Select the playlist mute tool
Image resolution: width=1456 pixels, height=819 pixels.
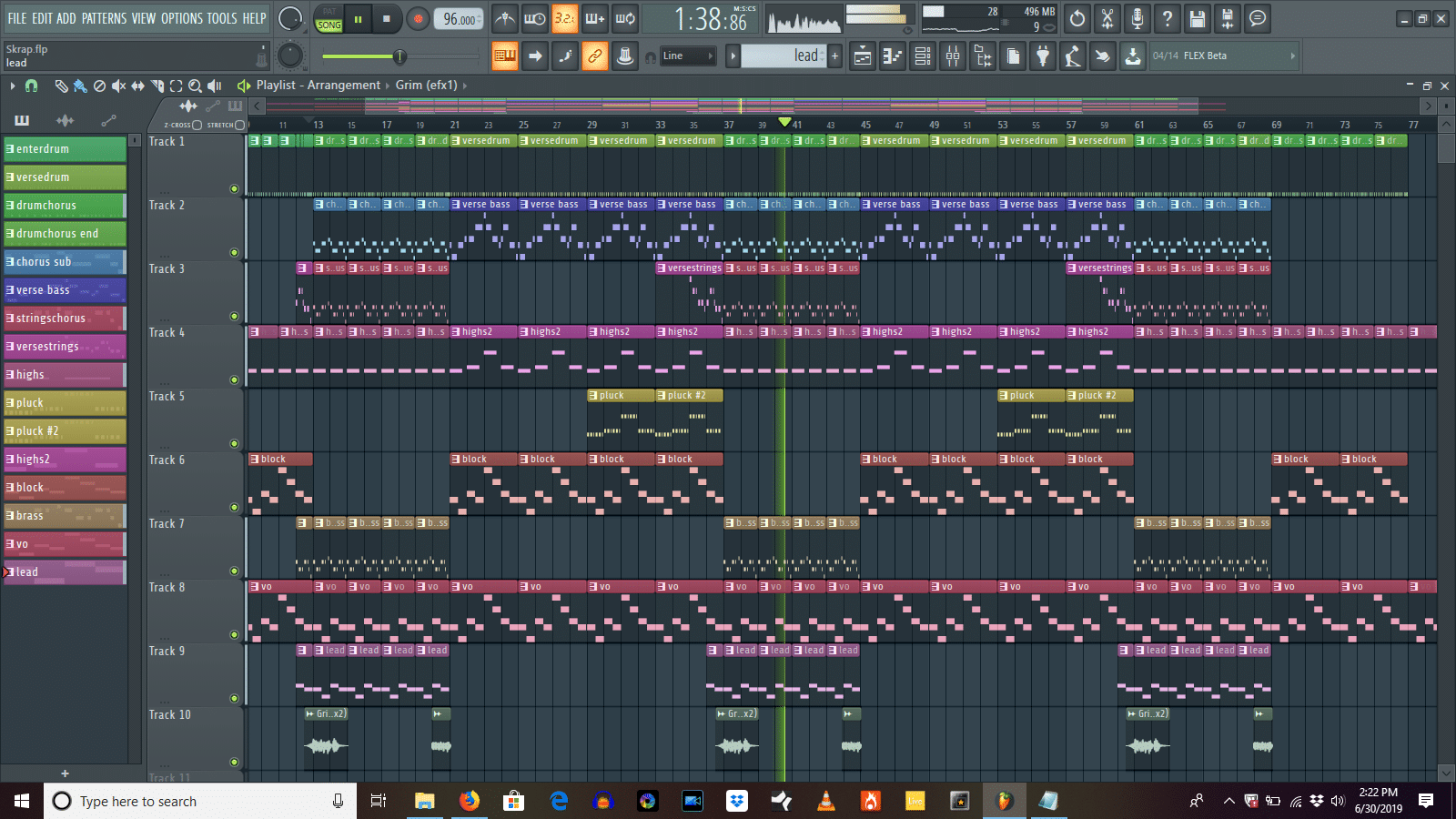coord(118,86)
